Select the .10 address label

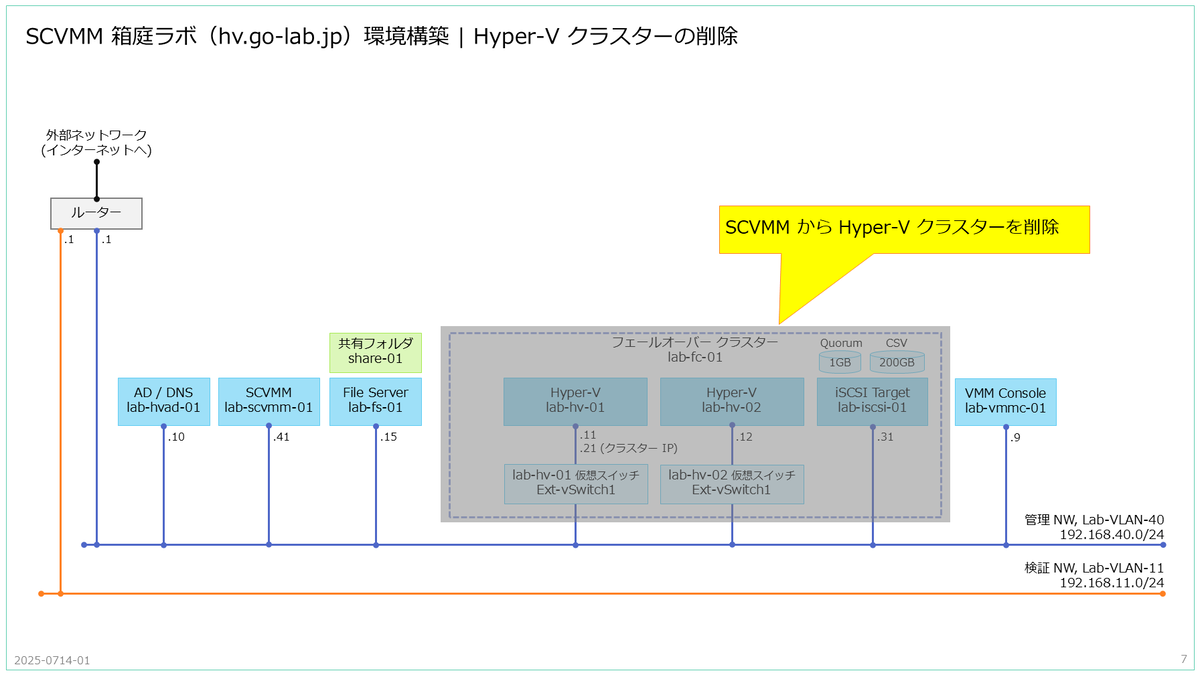[176, 437]
